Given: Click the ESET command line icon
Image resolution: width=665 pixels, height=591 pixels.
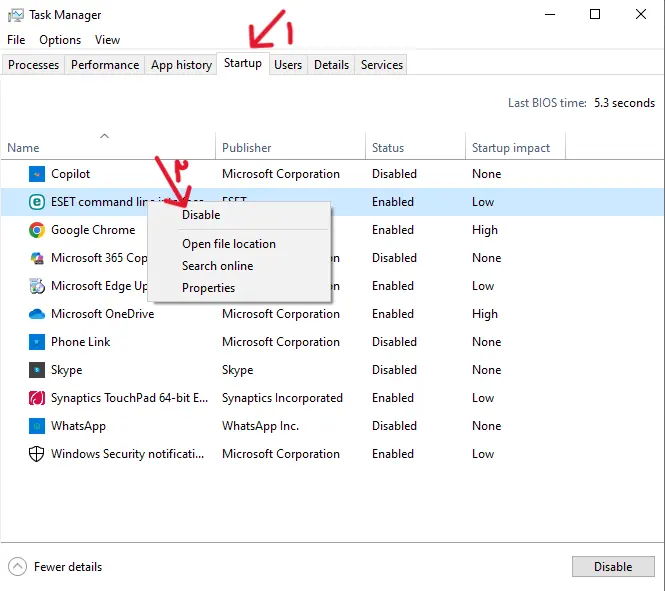Looking at the screenshot, I should 36,202.
